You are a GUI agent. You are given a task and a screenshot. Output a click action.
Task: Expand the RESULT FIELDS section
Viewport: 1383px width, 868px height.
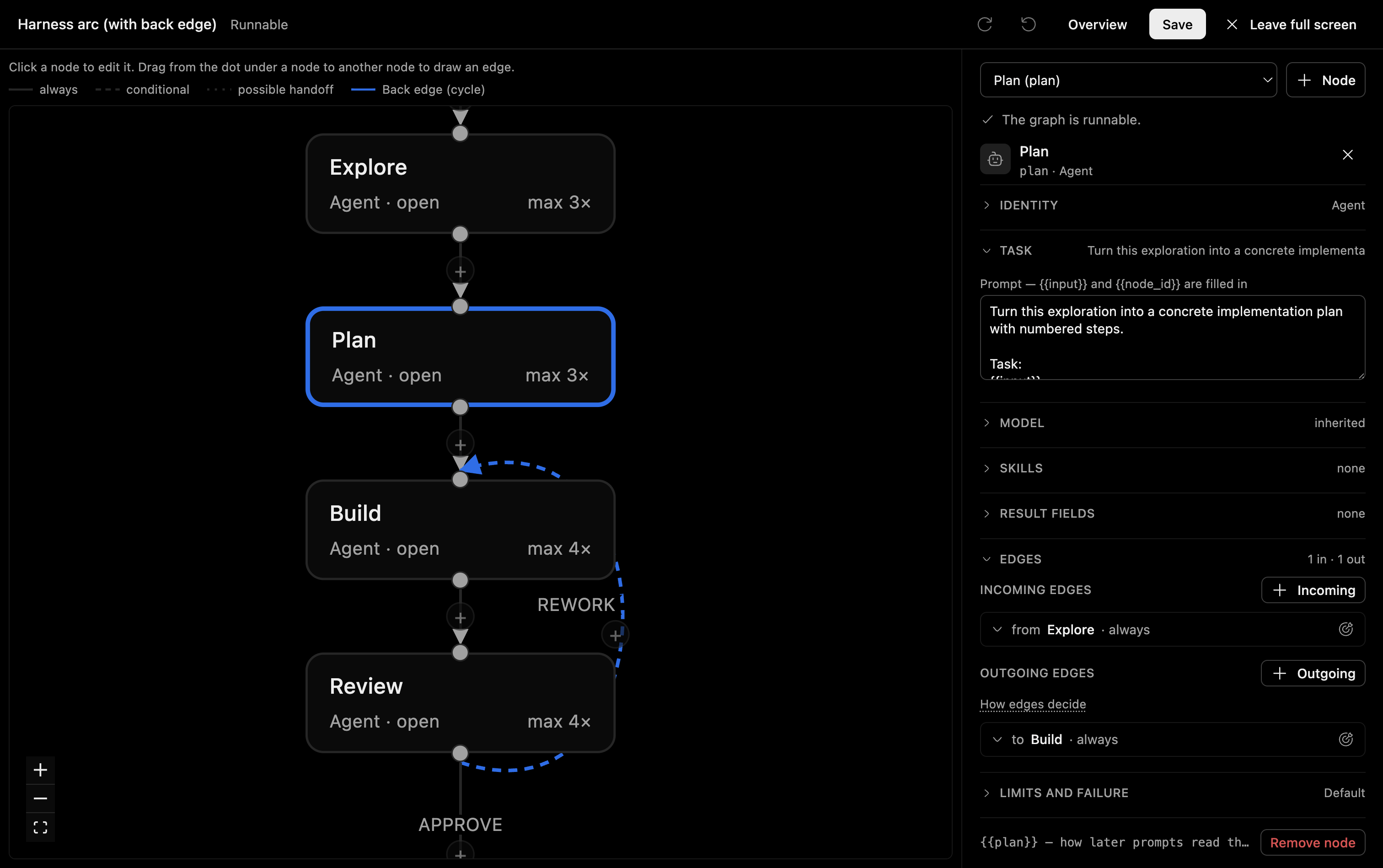click(1172, 513)
